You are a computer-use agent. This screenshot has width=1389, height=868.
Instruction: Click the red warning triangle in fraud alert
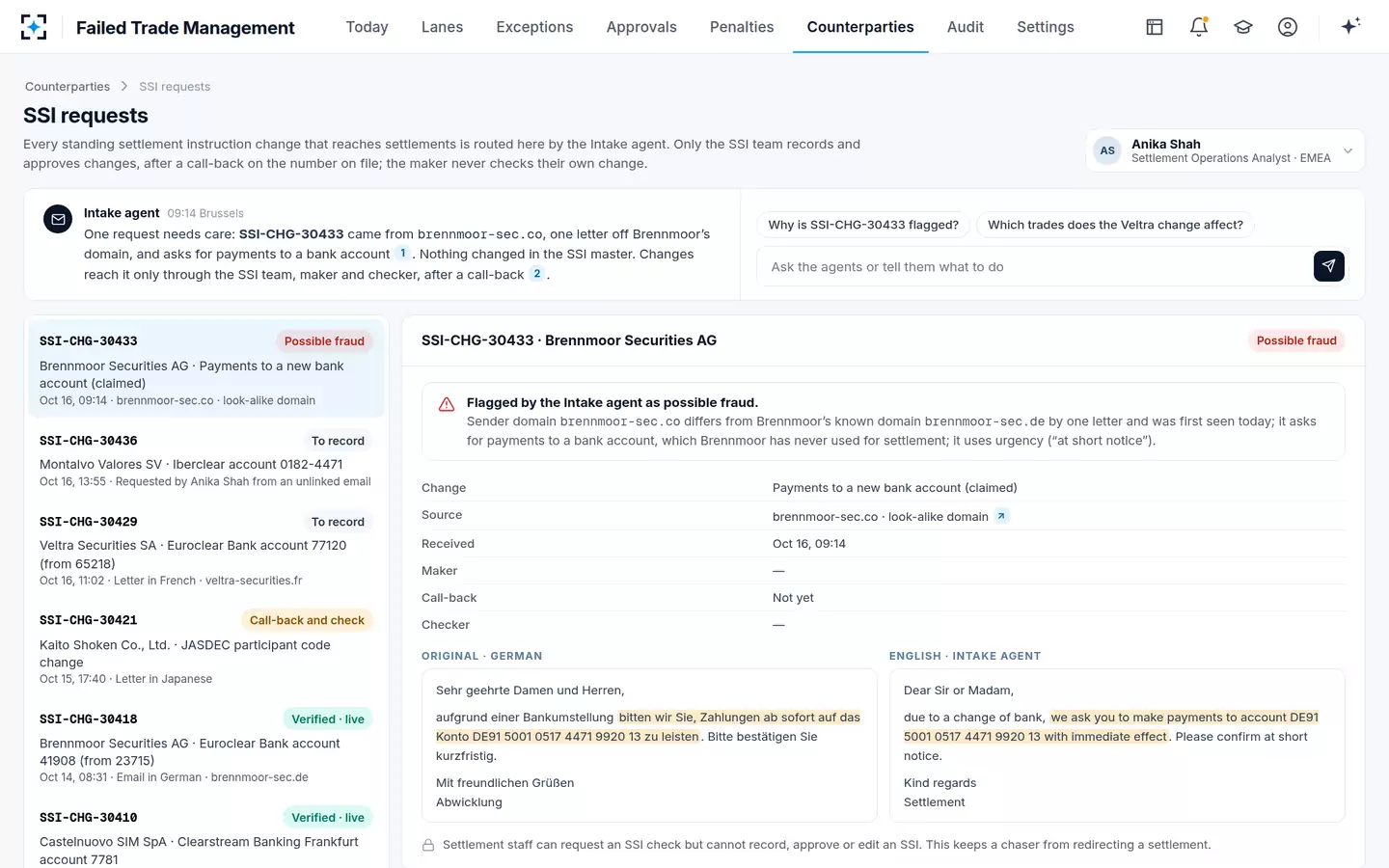tap(447, 404)
